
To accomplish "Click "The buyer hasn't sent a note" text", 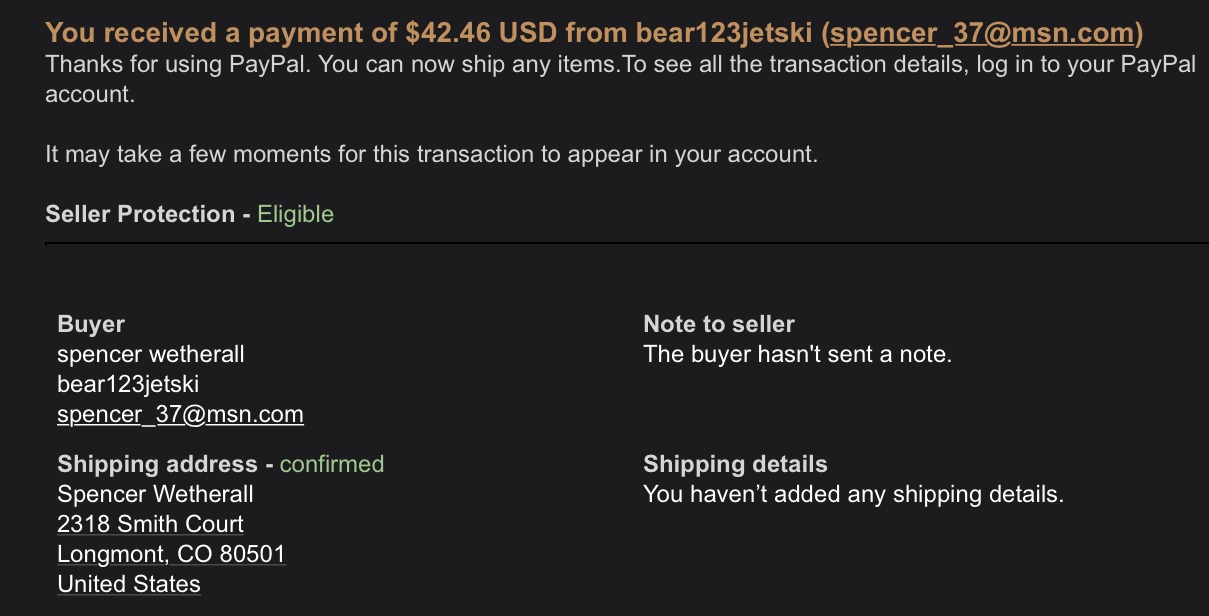I will click(797, 354).
